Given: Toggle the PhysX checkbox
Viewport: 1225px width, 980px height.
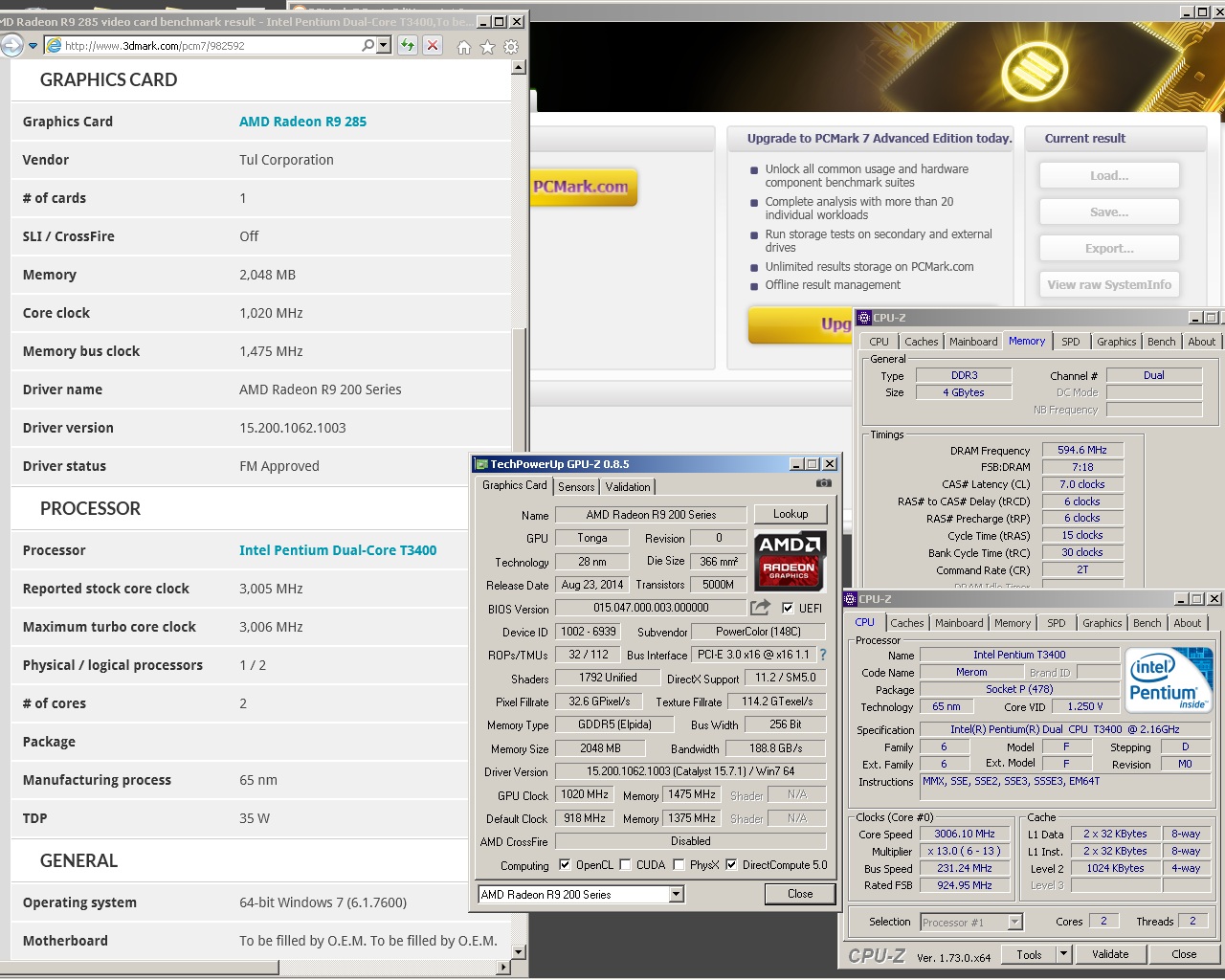Looking at the screenshot, I should click(x=679, y=864).
